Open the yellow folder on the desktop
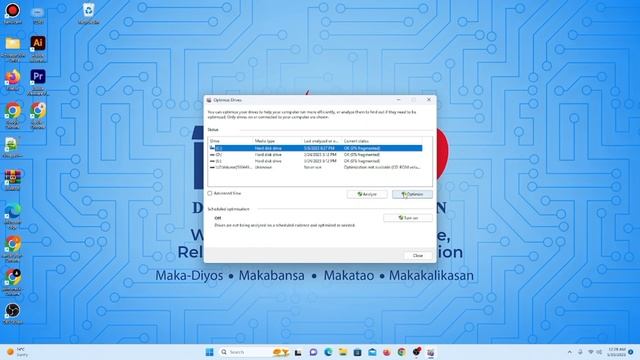Viewport: 640px width, 360px height. pyautogui.click(x=13, y=48)
